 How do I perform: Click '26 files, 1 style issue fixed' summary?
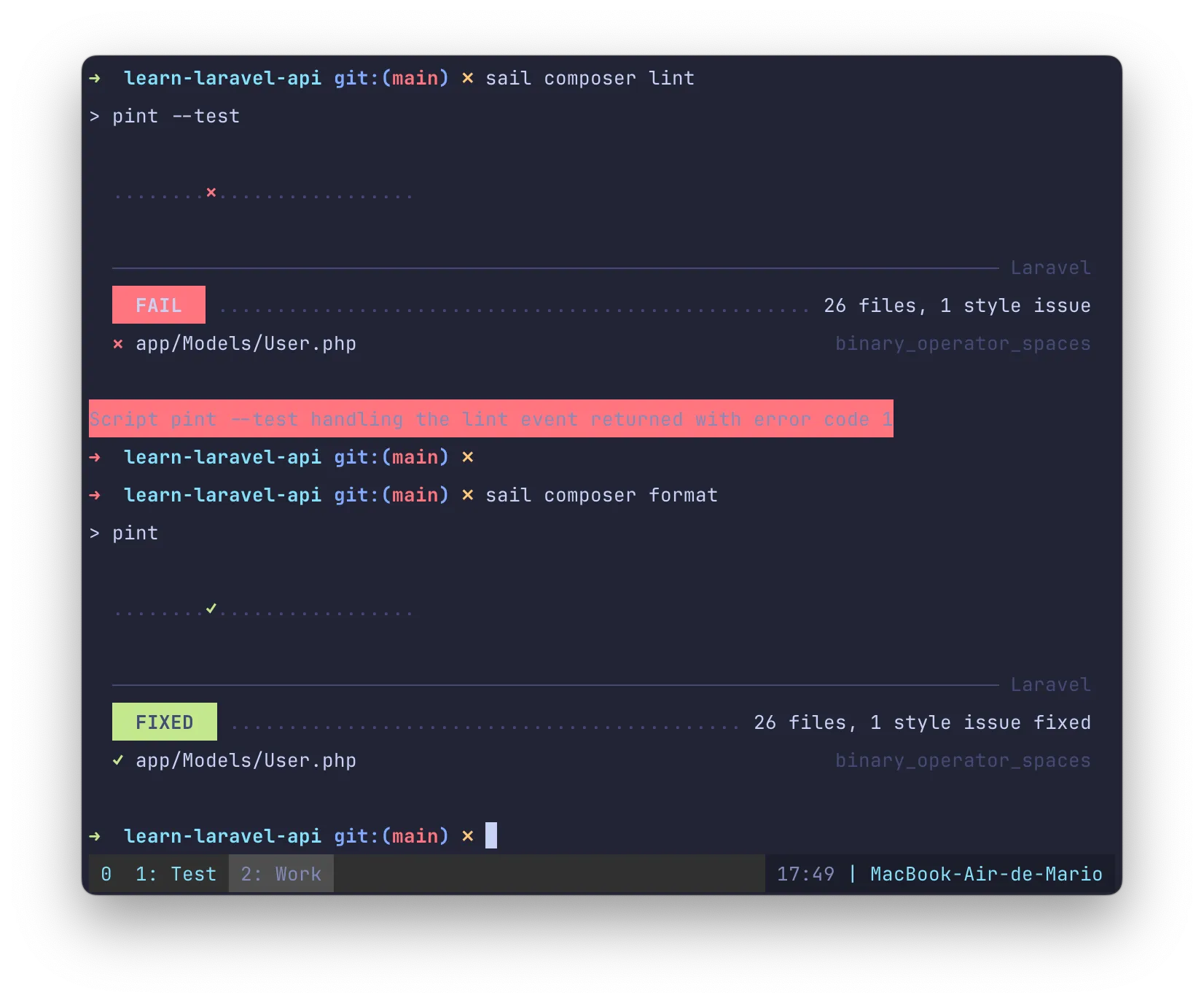tap(923, 722)
